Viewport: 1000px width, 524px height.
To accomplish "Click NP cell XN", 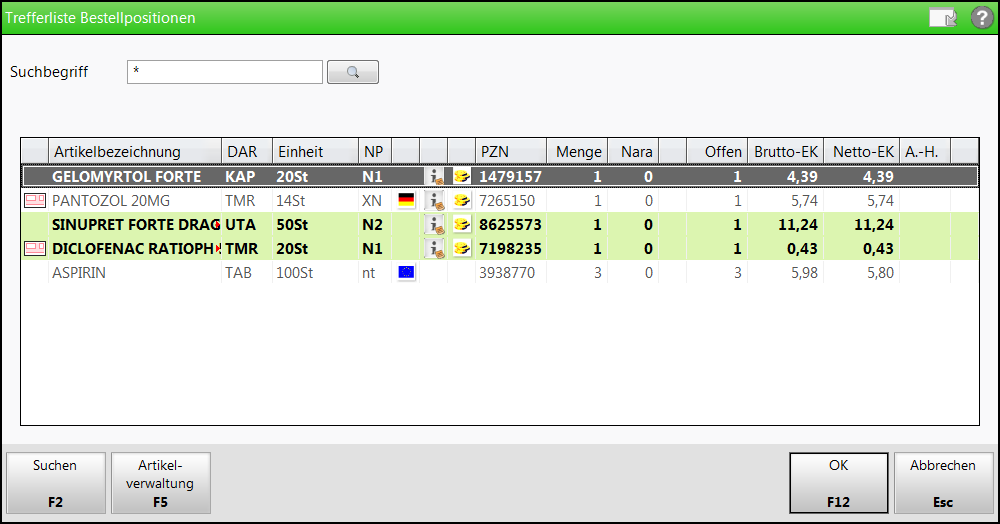I will 372,201.
